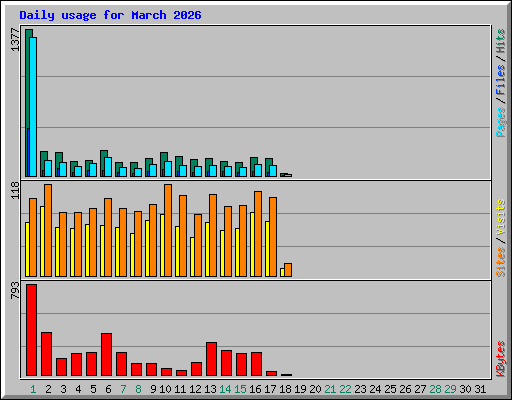Image resolution: width=512 pixels, height=400 pixels.
Task: Click day label 25 on the x-axis
Action: coord(390,389)
